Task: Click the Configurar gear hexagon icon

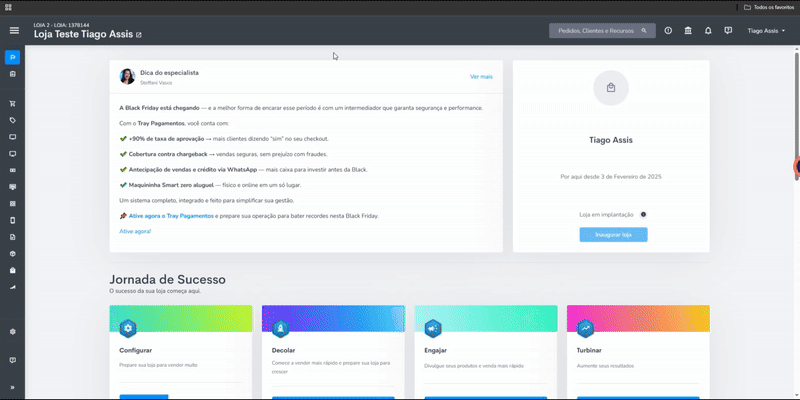Action: click(x=128, y=329)
